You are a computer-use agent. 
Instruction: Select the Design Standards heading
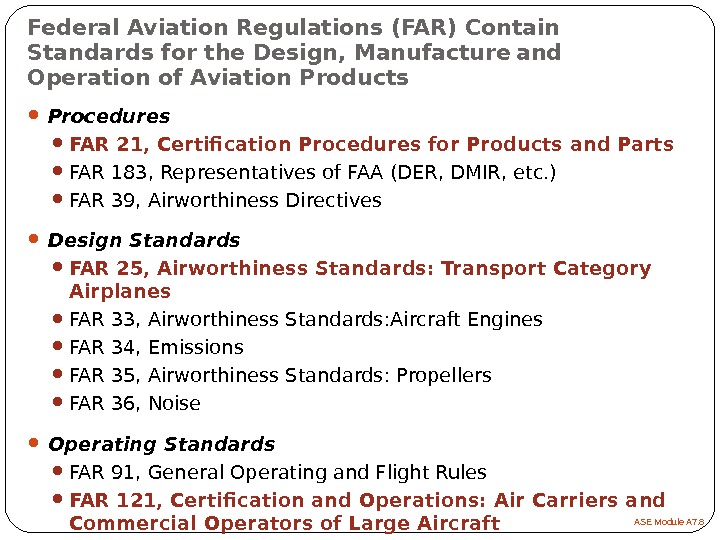point(144,241)
